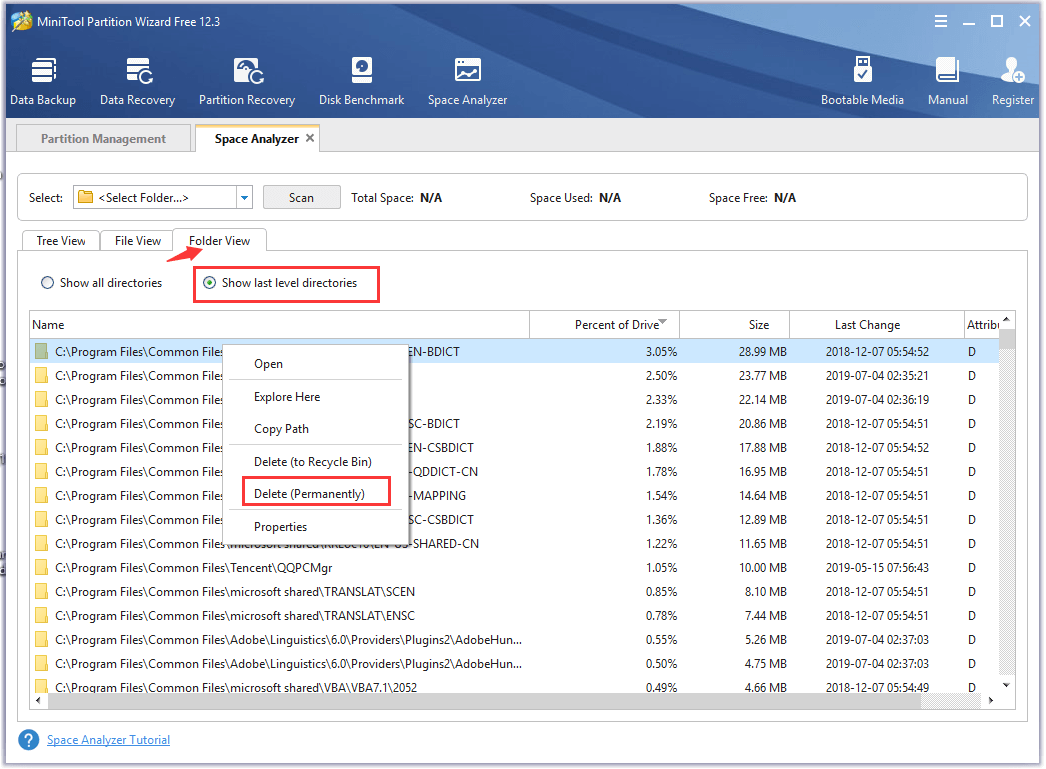Viewport: 1046px width, 769px height.
Task: Click the folder icon of the TRANSLAT\SCEN row
Action: pos(41,592)
